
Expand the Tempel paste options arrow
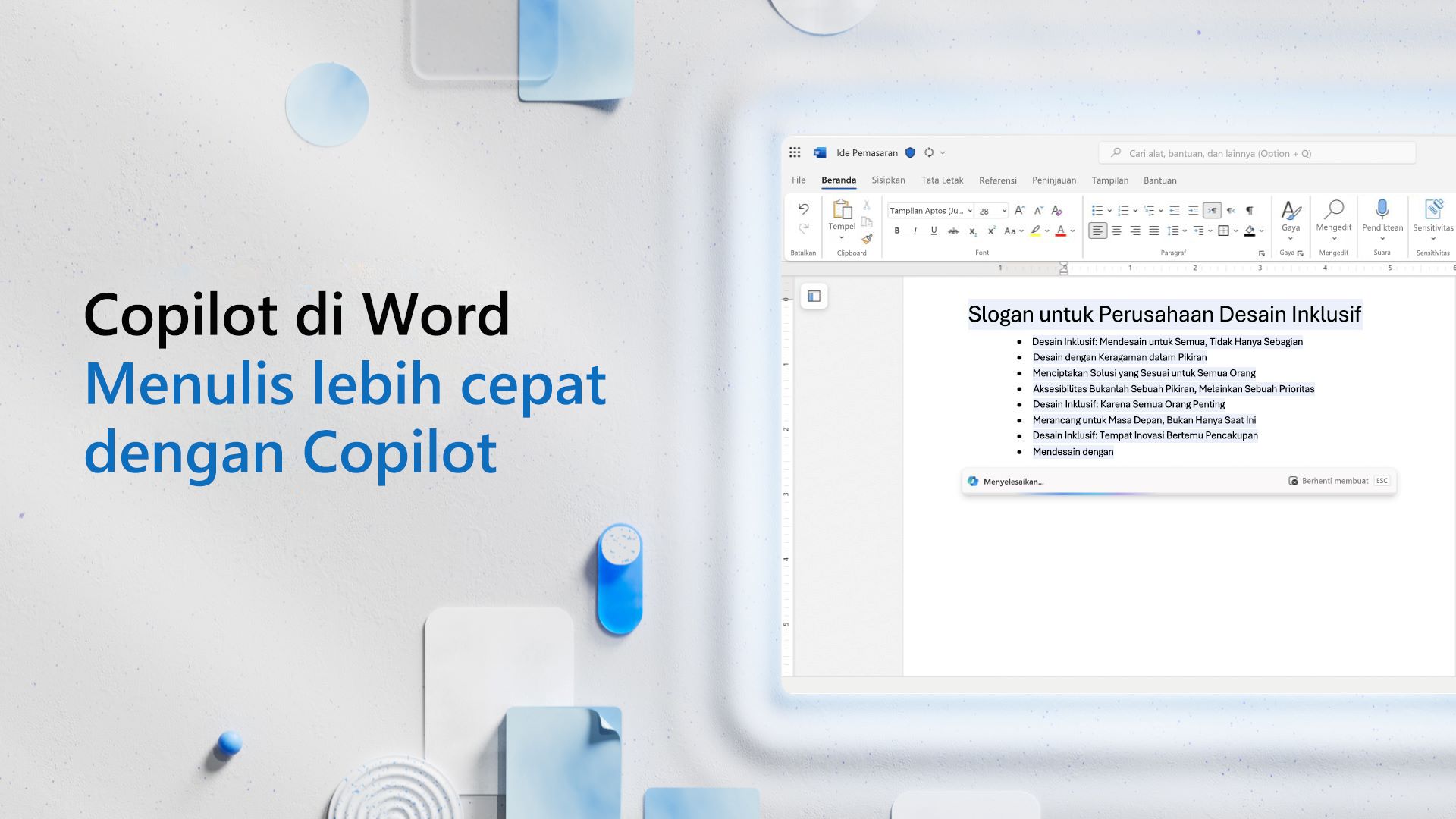842,239
